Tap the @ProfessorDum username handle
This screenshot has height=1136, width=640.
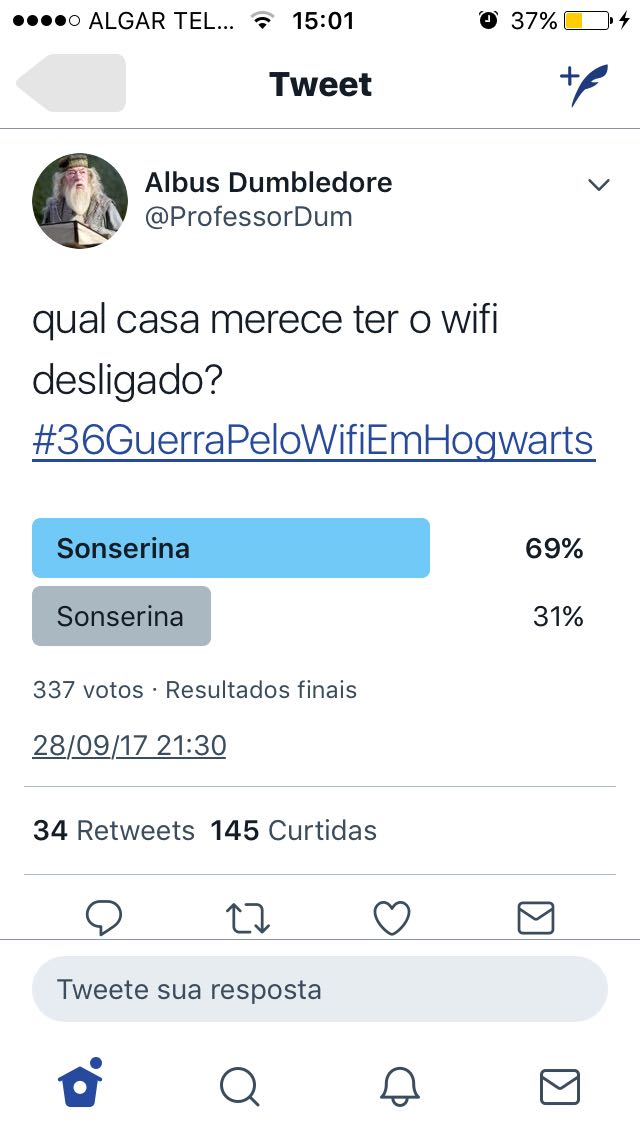(249, 217)
